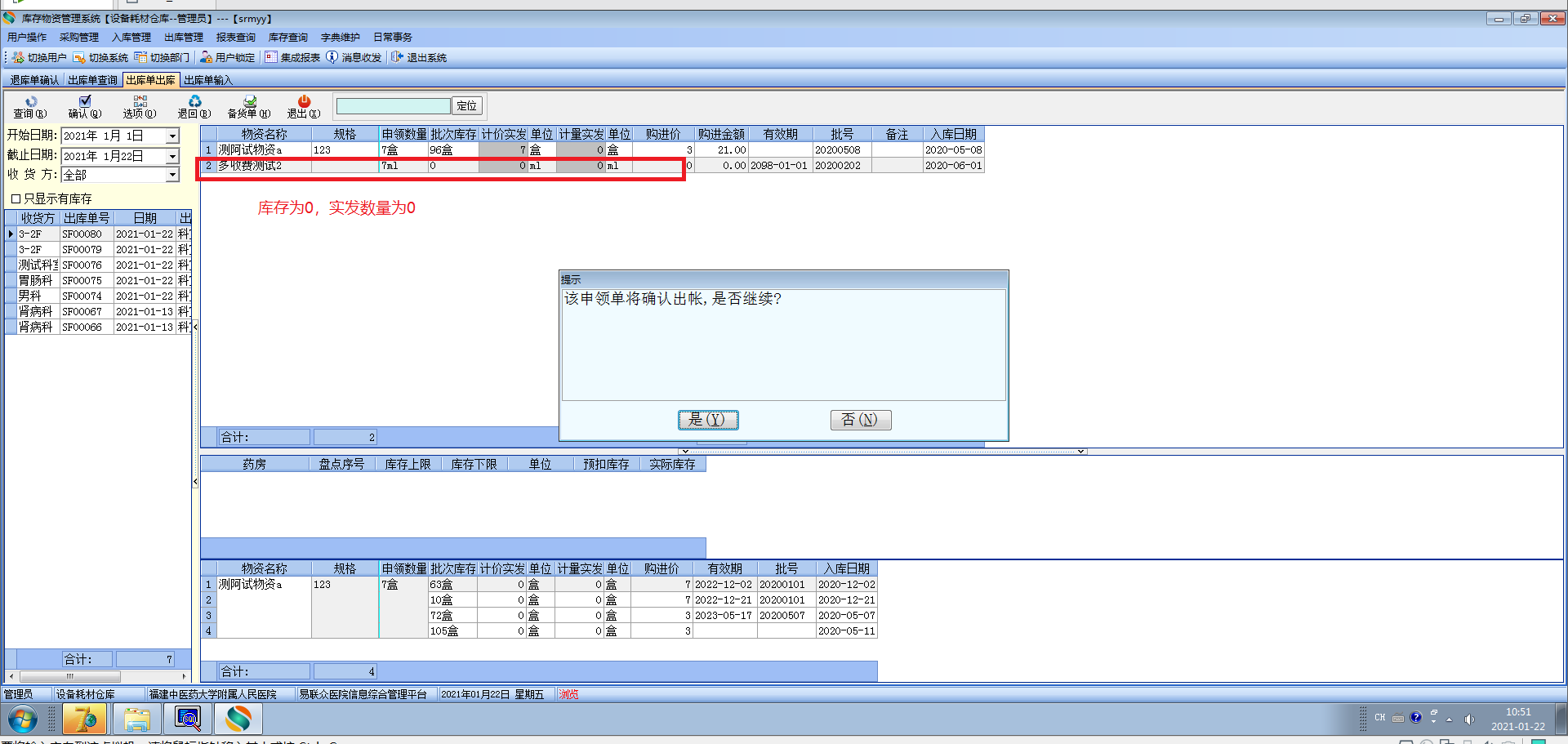The image size is (1568, 744).
Task: Toggle the 只显示有库存 checkbox
Action: tap(16, 198)
